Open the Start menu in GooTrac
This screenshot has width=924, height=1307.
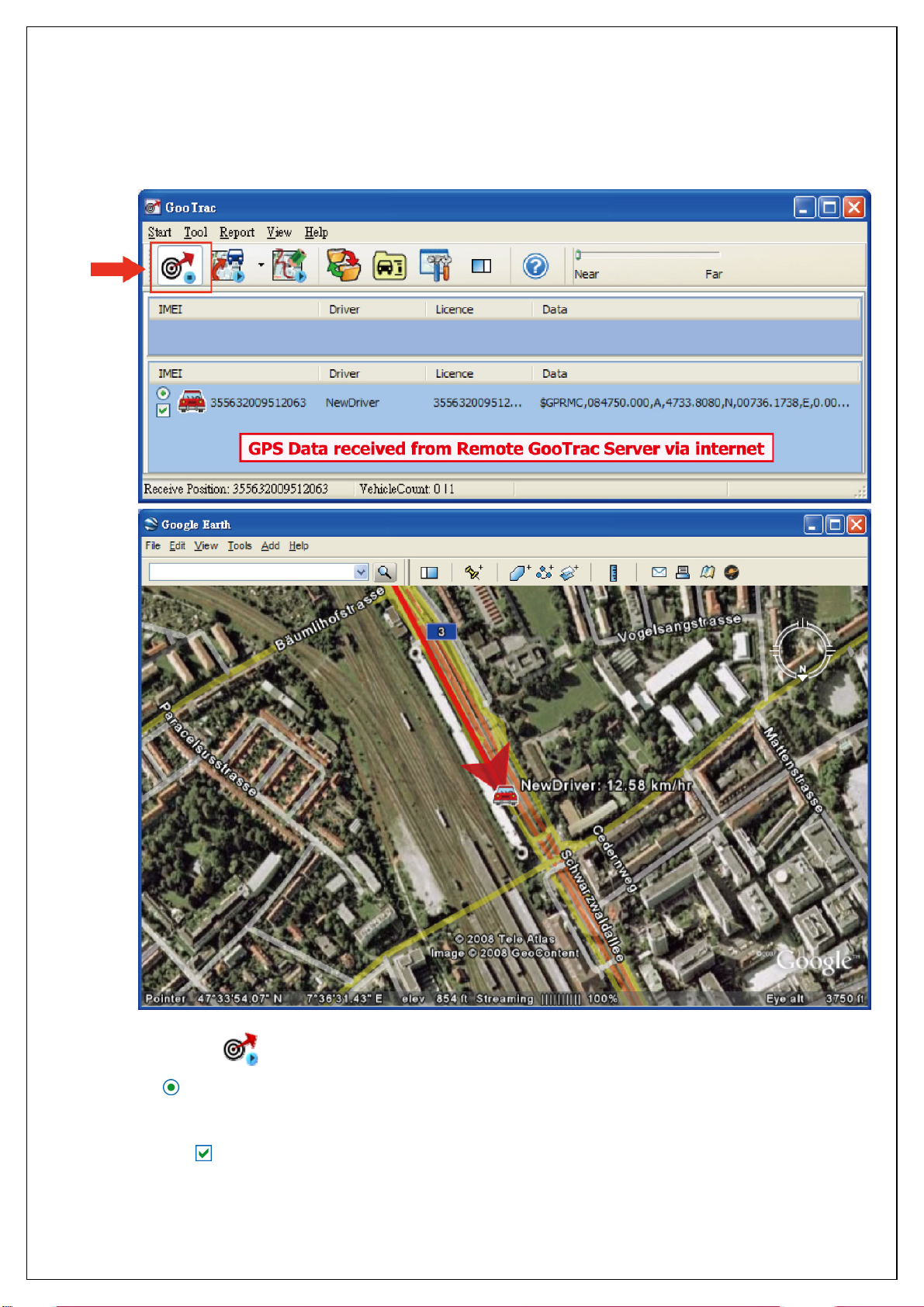pyautogui.click(x=160, y=232)
